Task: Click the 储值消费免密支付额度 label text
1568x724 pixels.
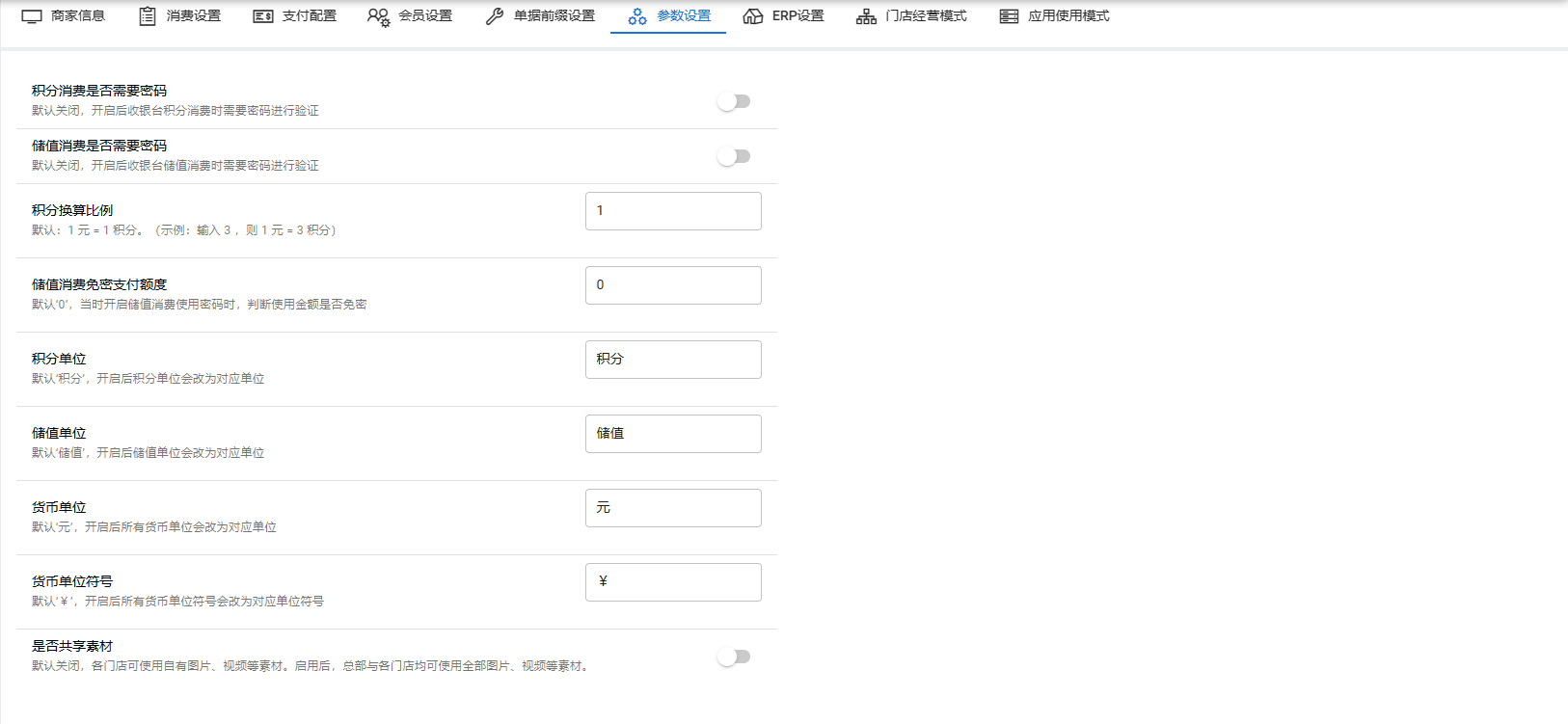Action: point(99,284)
